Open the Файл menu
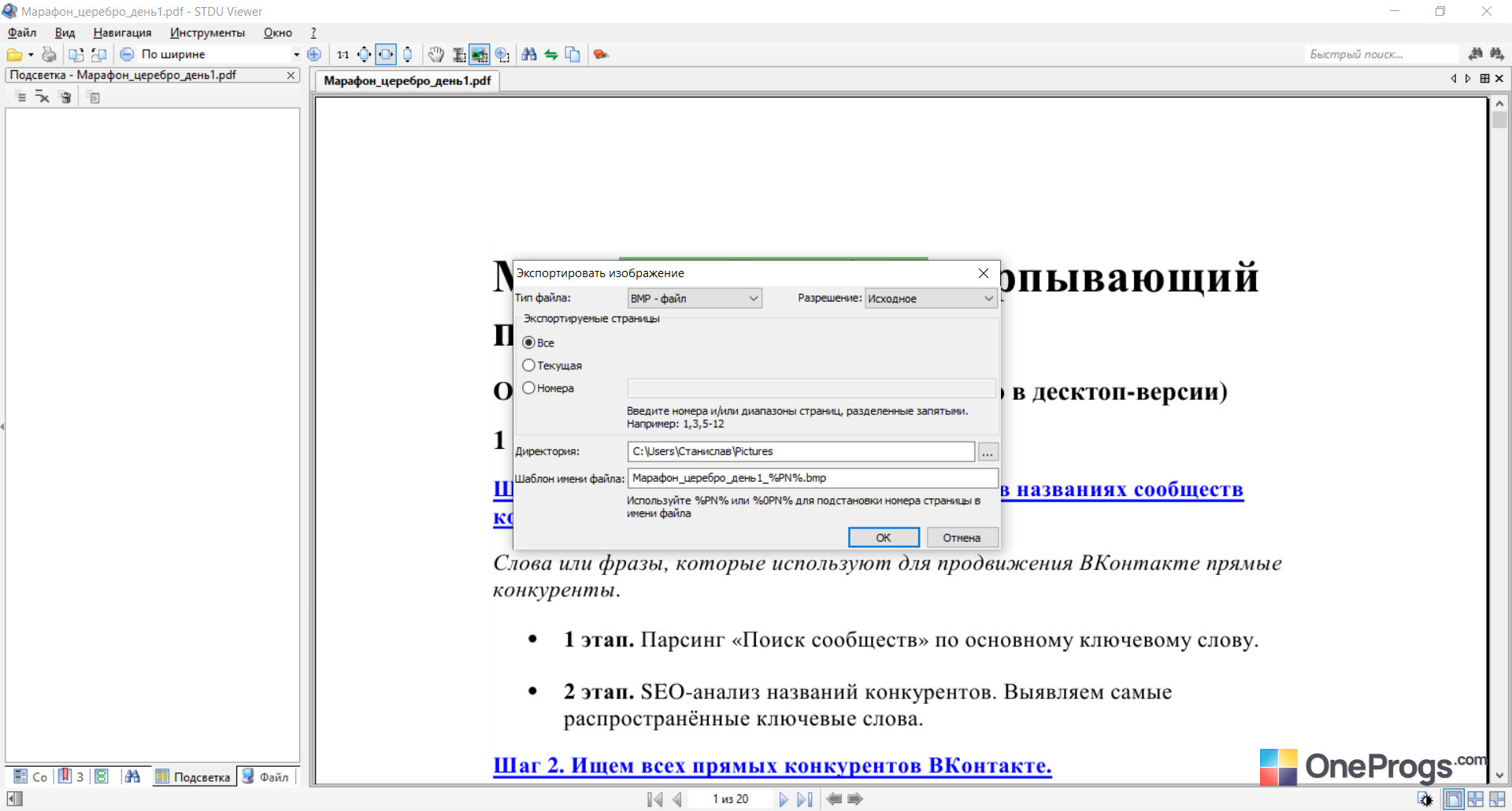 click(22, 32)
